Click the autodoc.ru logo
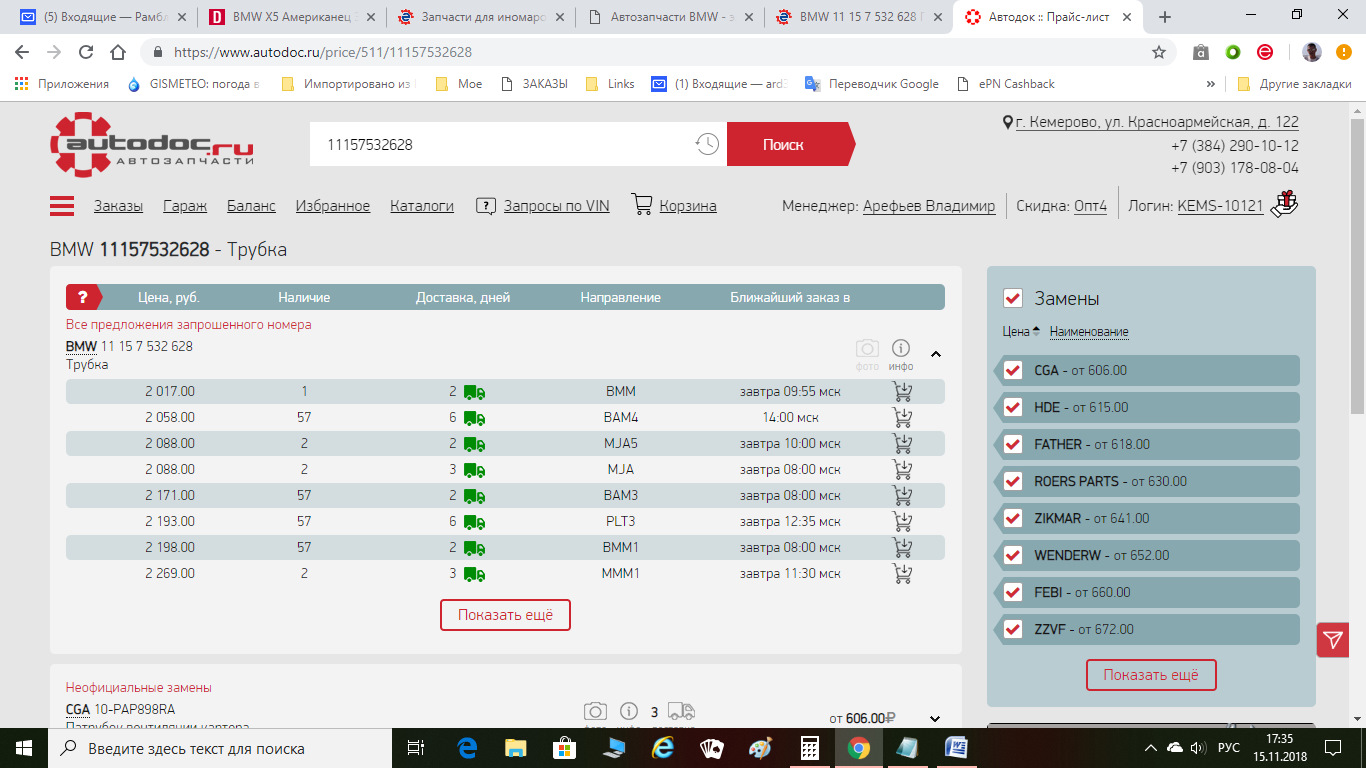 (x=152, y=144)
